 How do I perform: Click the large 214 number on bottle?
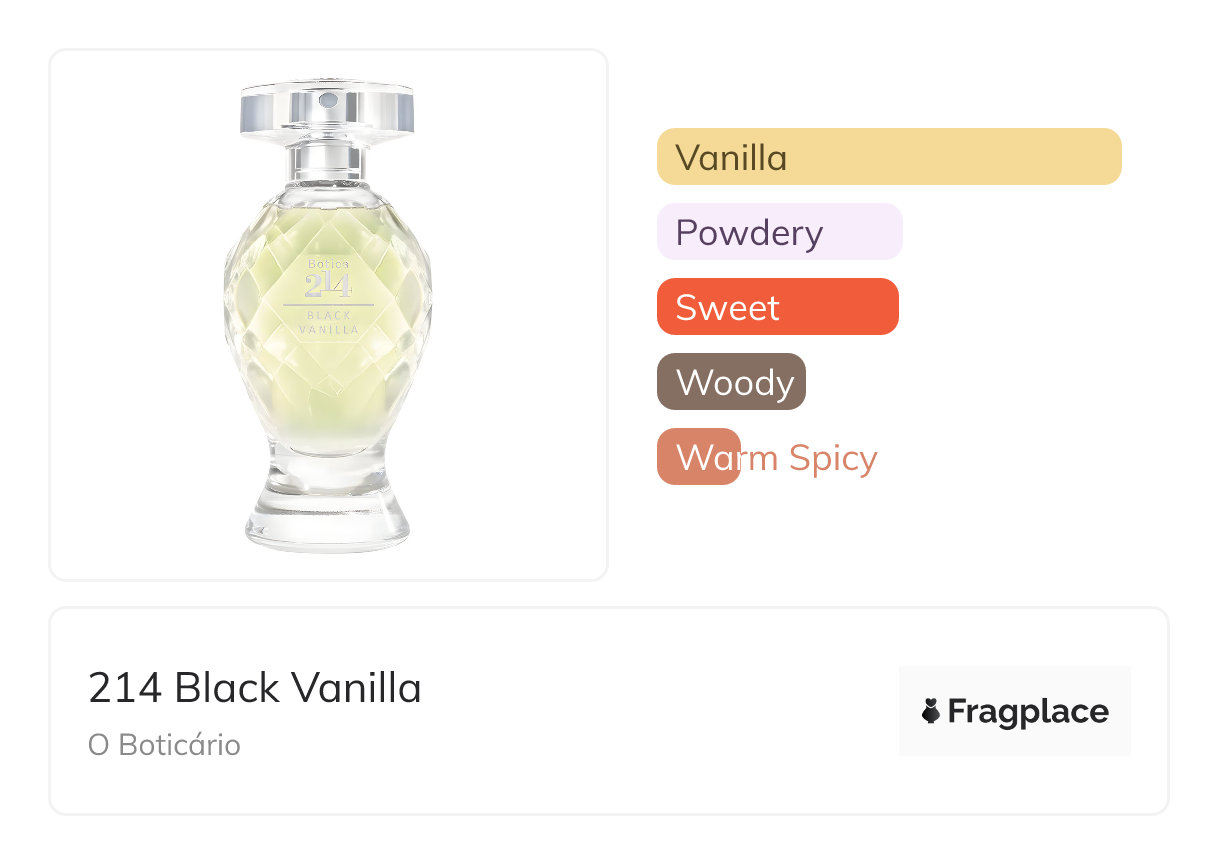[x=328, y=286]
